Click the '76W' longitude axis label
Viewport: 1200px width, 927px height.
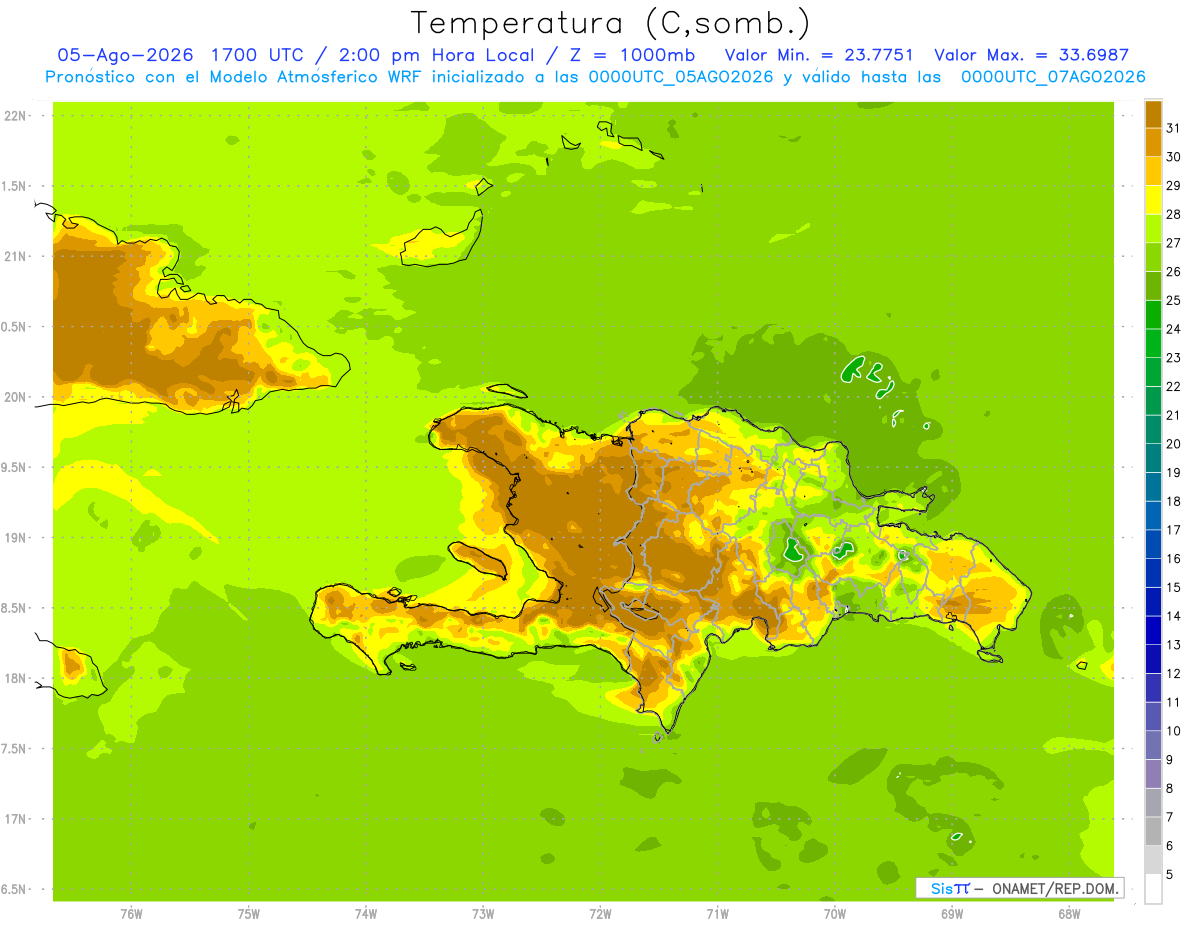(131, 914)
